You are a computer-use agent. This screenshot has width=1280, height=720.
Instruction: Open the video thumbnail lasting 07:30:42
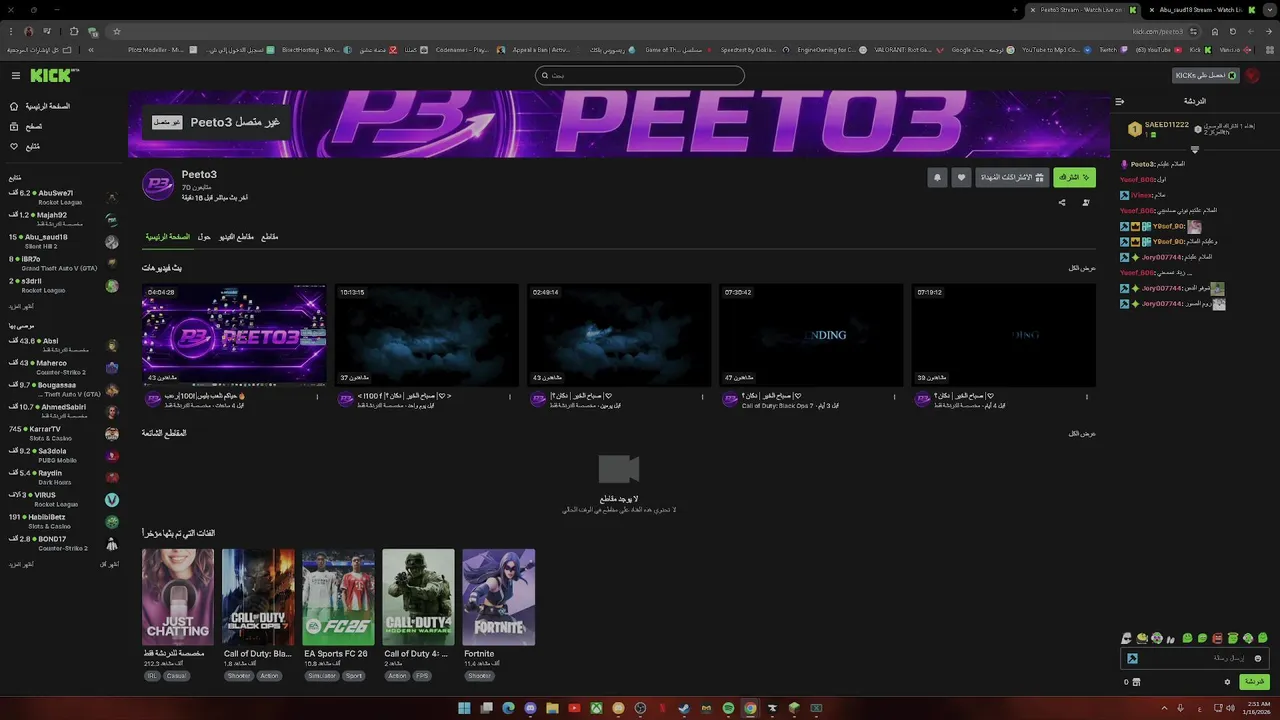point(811,335)
